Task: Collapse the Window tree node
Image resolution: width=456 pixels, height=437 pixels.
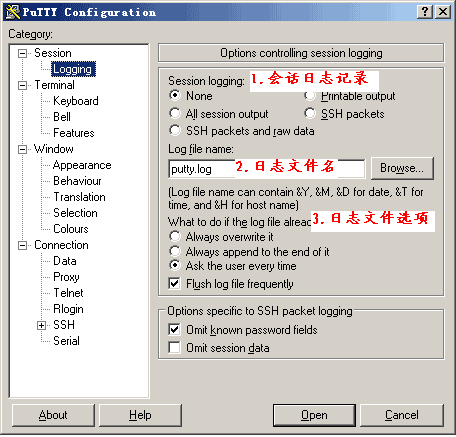Action: click(22, 149)
